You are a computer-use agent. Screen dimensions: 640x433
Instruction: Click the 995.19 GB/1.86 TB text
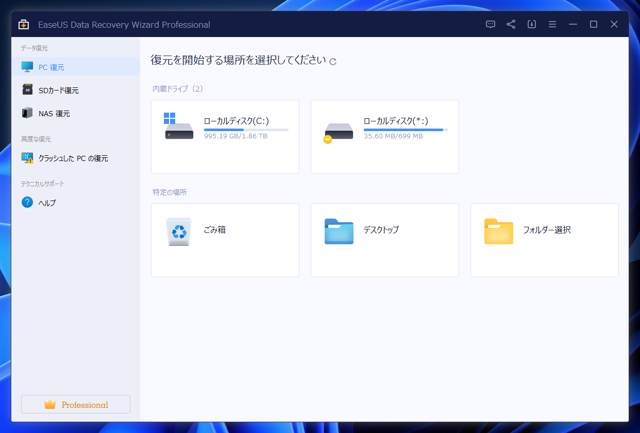(236, 136)
